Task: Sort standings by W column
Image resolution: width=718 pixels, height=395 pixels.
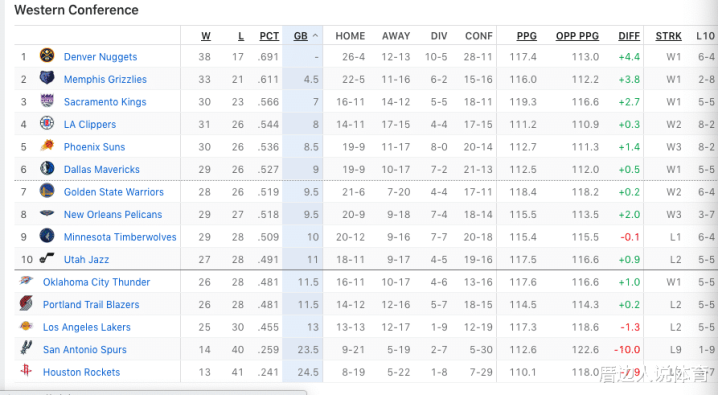Action: 206,36
